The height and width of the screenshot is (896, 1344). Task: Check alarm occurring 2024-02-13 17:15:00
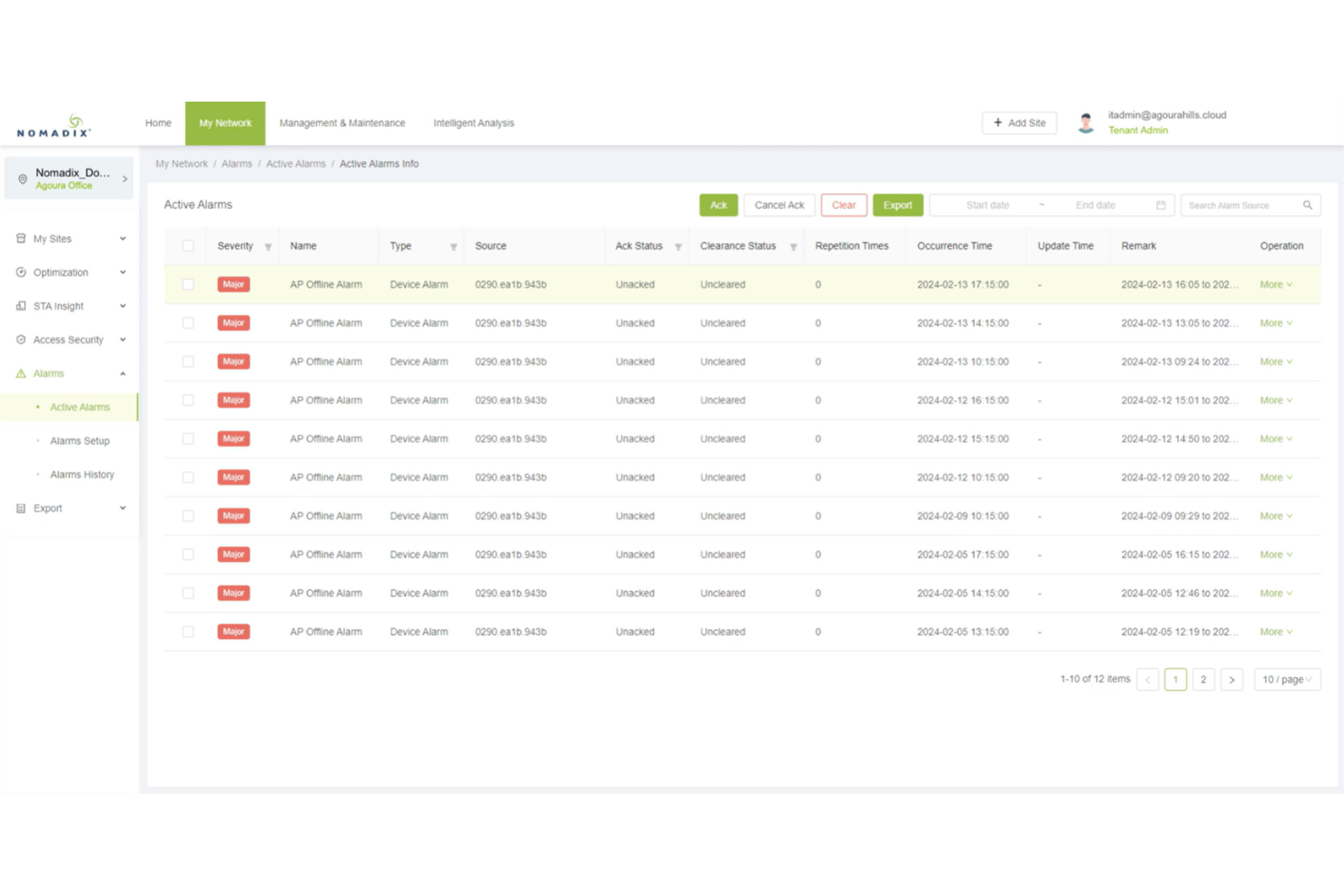tap(188, 284)
